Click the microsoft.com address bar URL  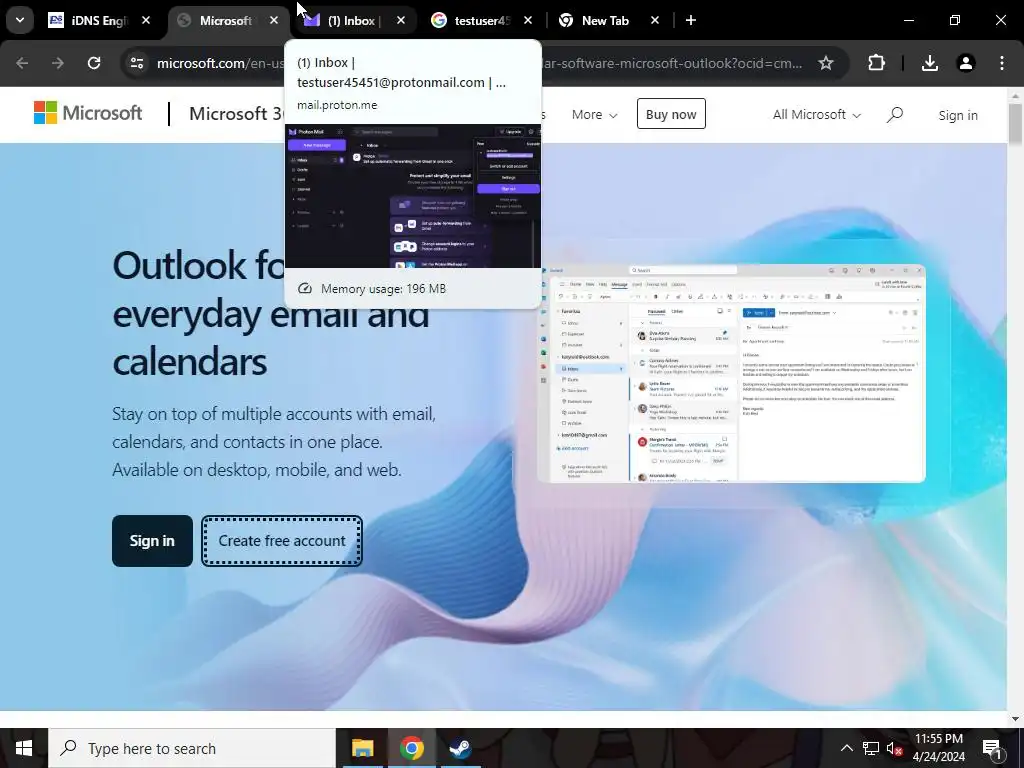point(220,63)
